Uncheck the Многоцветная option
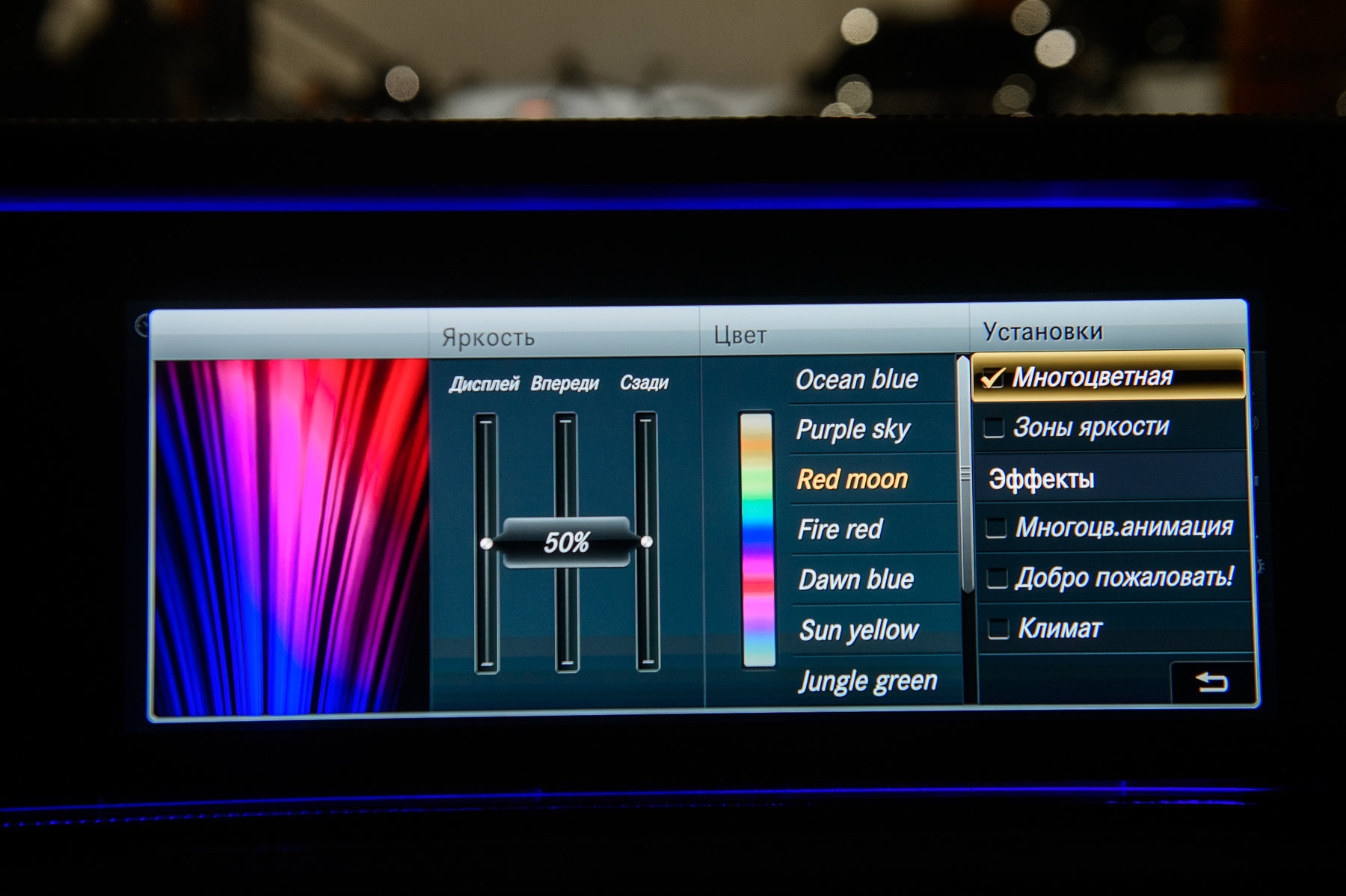Screen dimensions: 1346x896 [x=992, y=378]
